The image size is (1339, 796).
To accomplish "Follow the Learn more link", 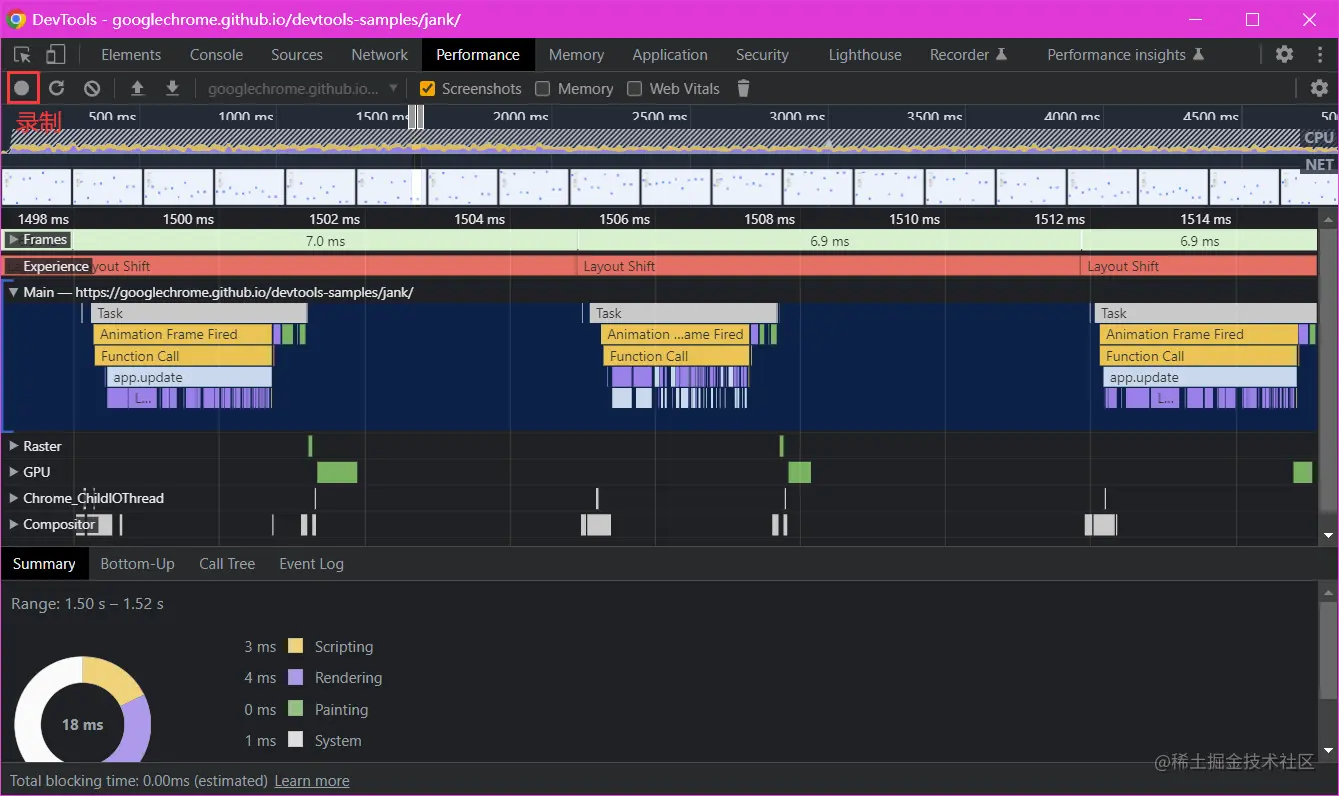I will click(x=312, y=781).
